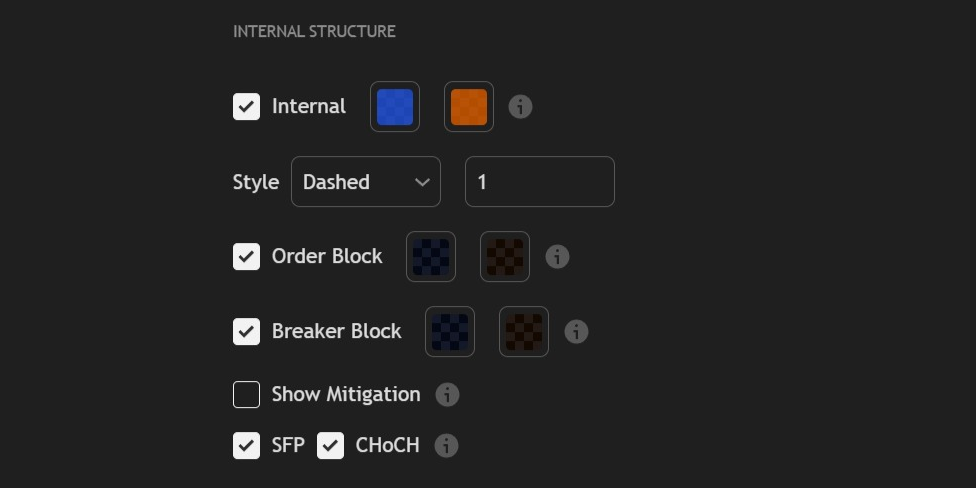Click the Show Mitigation info icon

[x=447, y=395]
